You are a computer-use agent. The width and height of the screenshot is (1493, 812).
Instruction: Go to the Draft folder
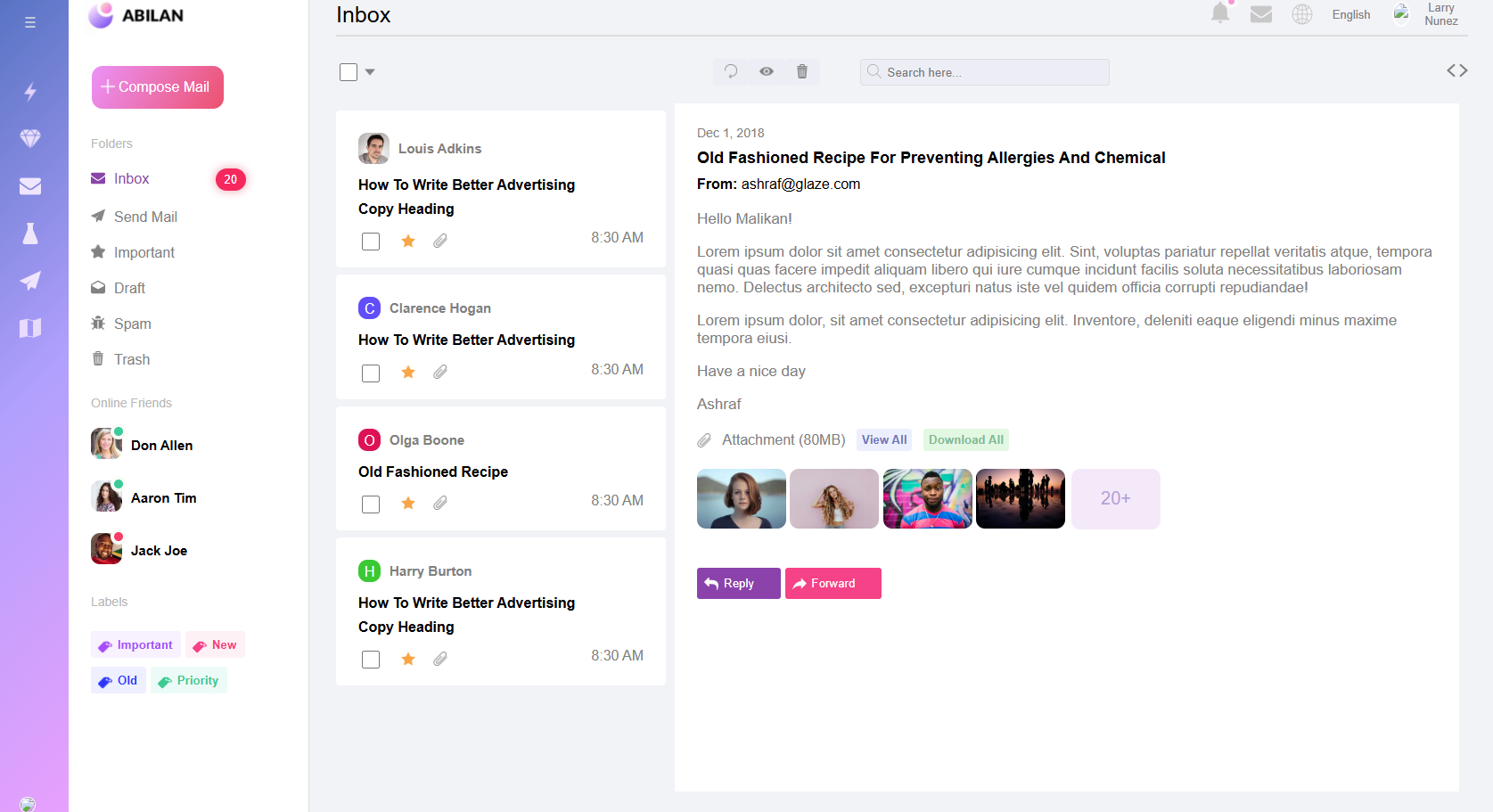point(129,288)
